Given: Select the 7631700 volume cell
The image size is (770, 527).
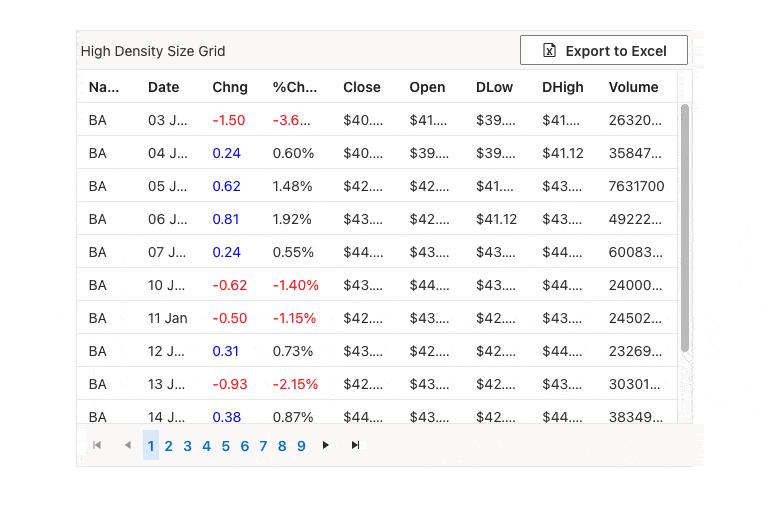Looking at the screenshot, I should pyautogui.click(x=636, y=186).
